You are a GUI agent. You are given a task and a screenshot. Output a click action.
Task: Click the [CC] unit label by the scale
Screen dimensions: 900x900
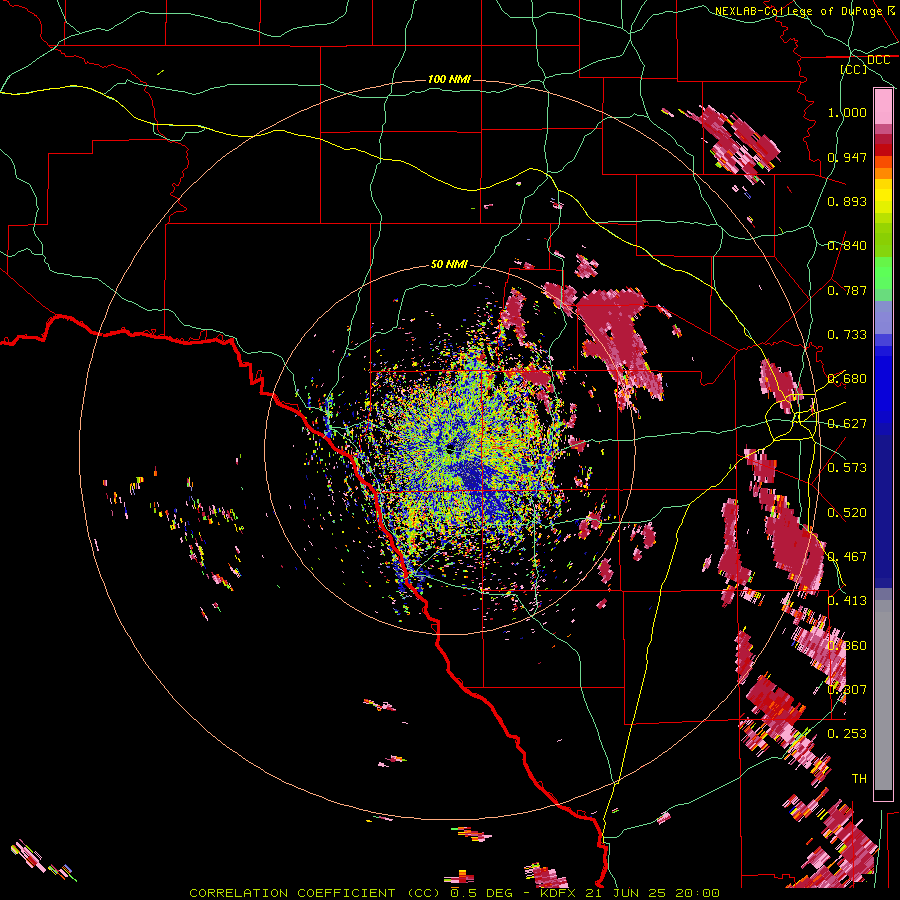coord(854,69)
